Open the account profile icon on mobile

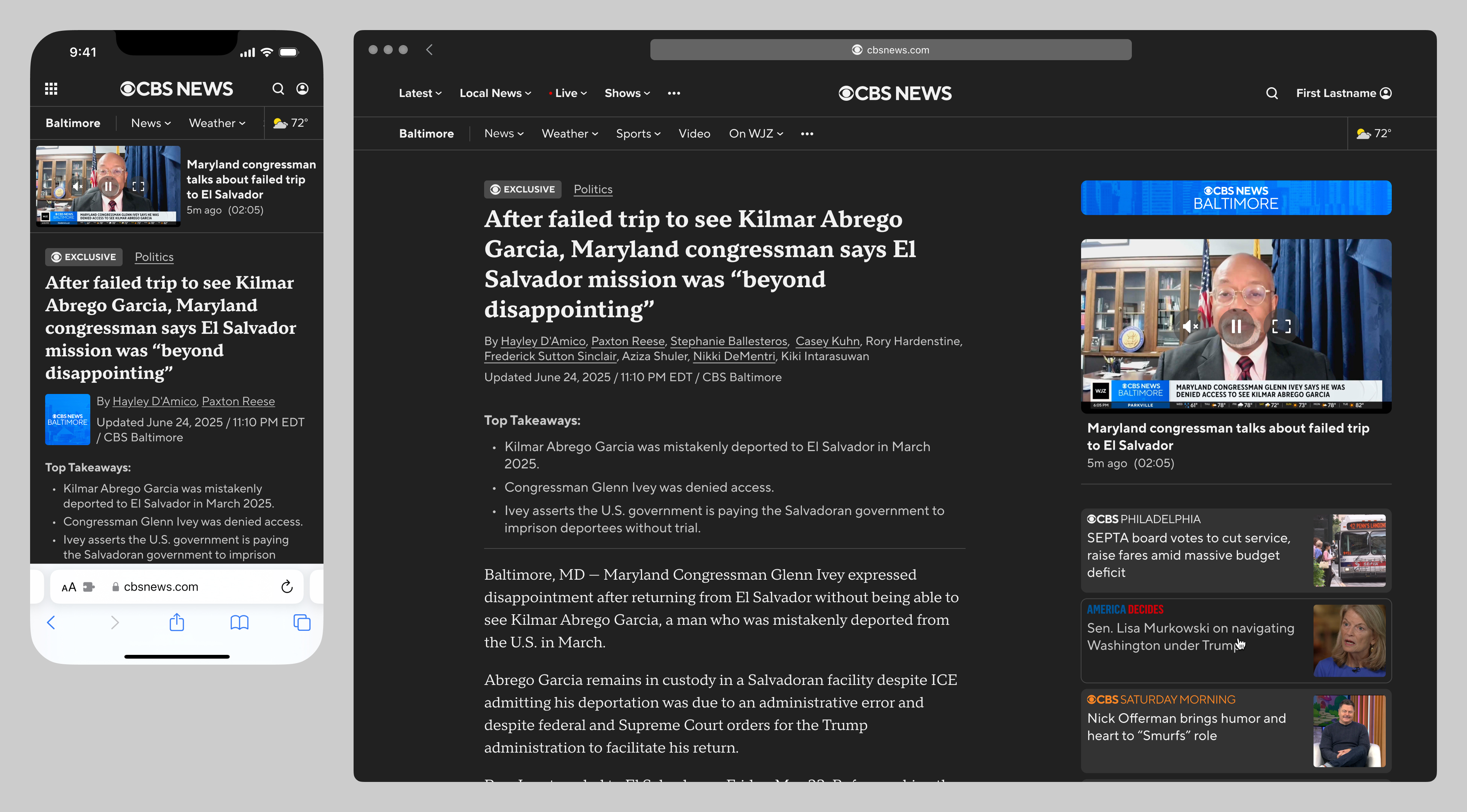pos(302,88)
